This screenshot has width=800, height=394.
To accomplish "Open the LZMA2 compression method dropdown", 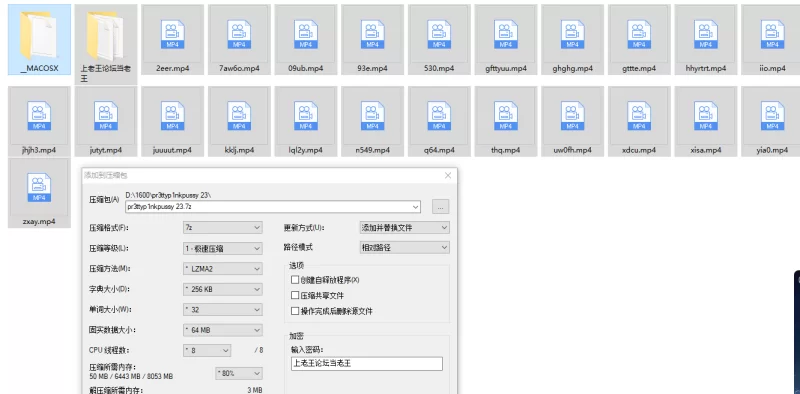I will [x=222, y=268].
